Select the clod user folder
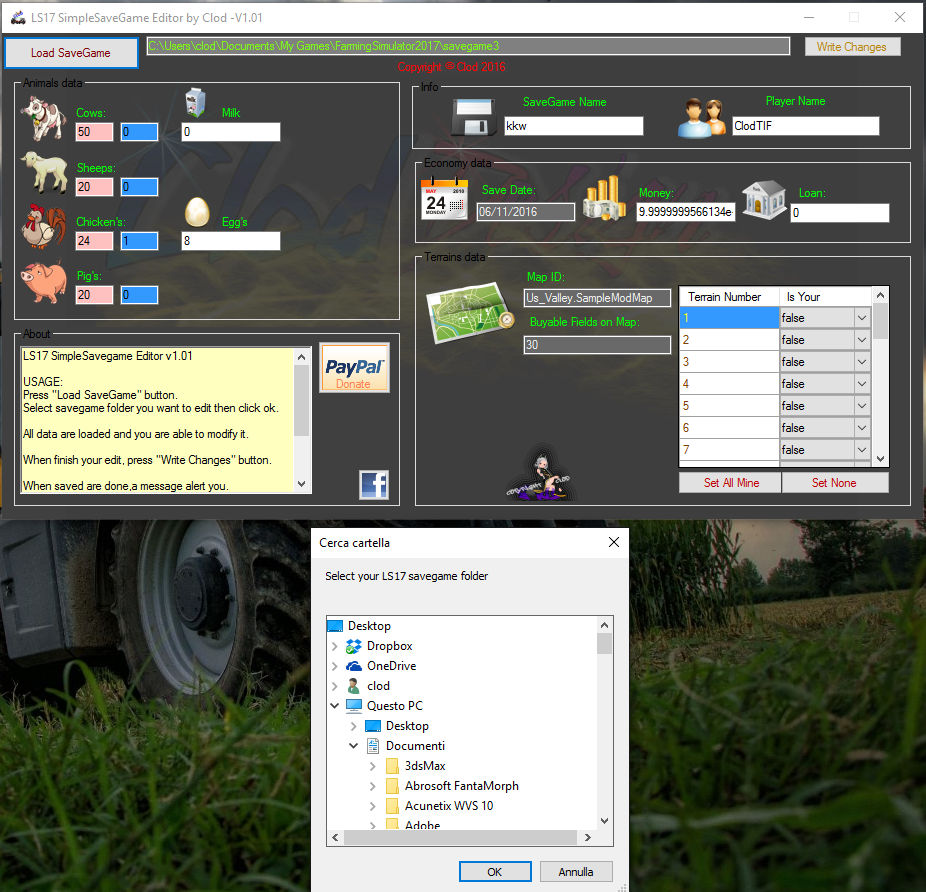This screenshot has width=926, height=892. coord(378,686)
